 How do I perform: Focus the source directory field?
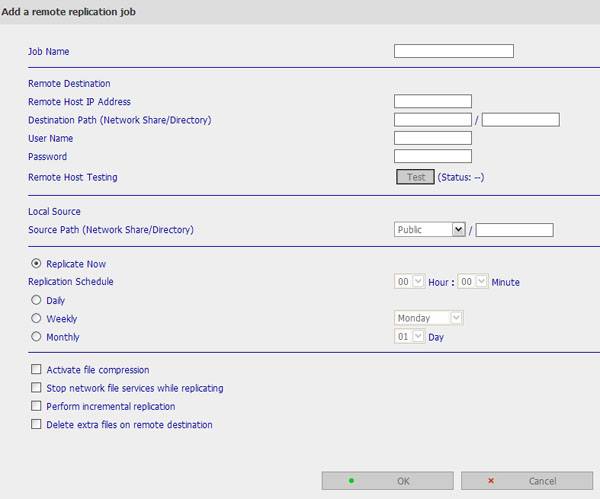click(515, 230)
